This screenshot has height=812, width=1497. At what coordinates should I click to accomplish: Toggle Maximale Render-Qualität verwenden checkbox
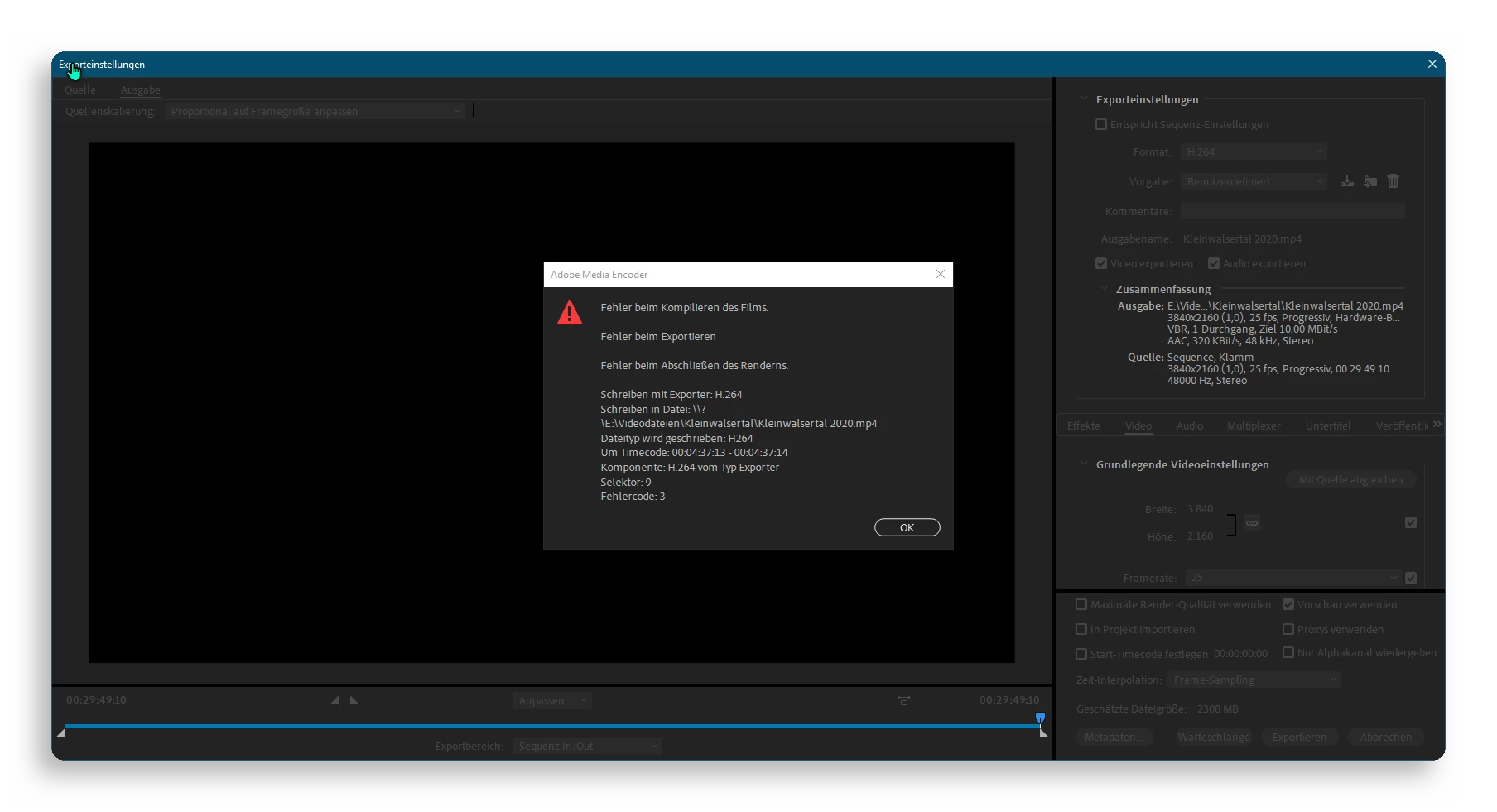(1081, 604)
